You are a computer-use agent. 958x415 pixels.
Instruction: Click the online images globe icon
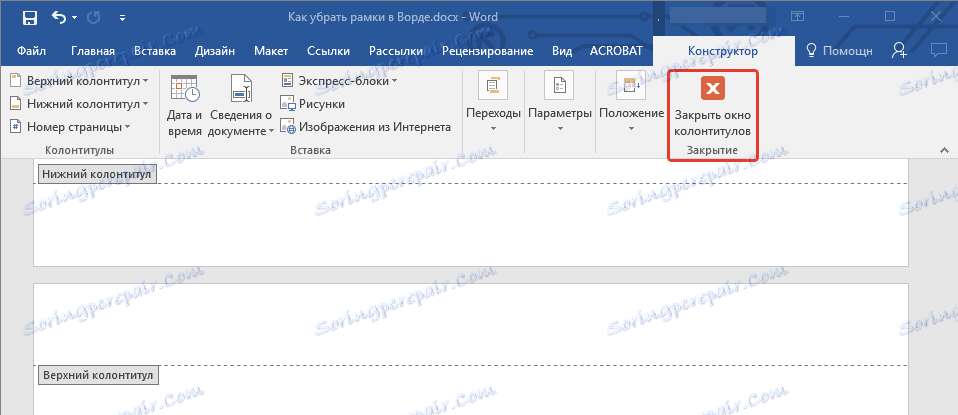287,127
